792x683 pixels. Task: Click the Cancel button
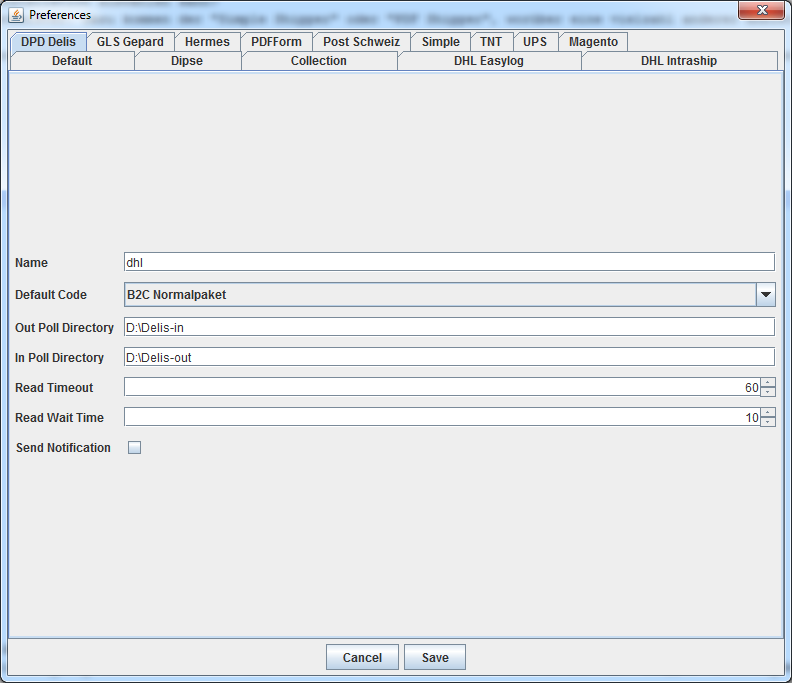pyautogui.click(x=362, y=657)
